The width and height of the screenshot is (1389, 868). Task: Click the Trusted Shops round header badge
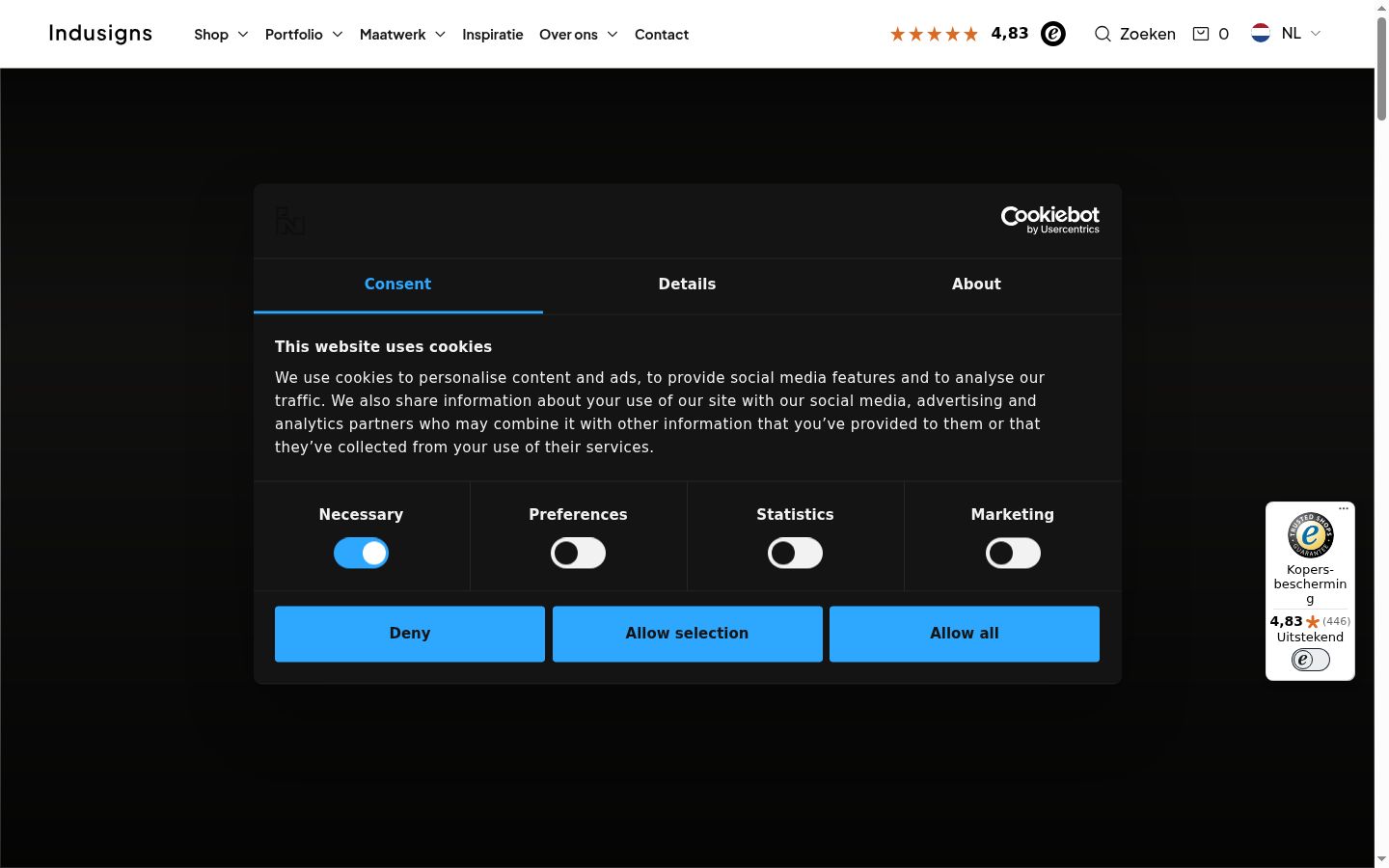pos(1053,34)
